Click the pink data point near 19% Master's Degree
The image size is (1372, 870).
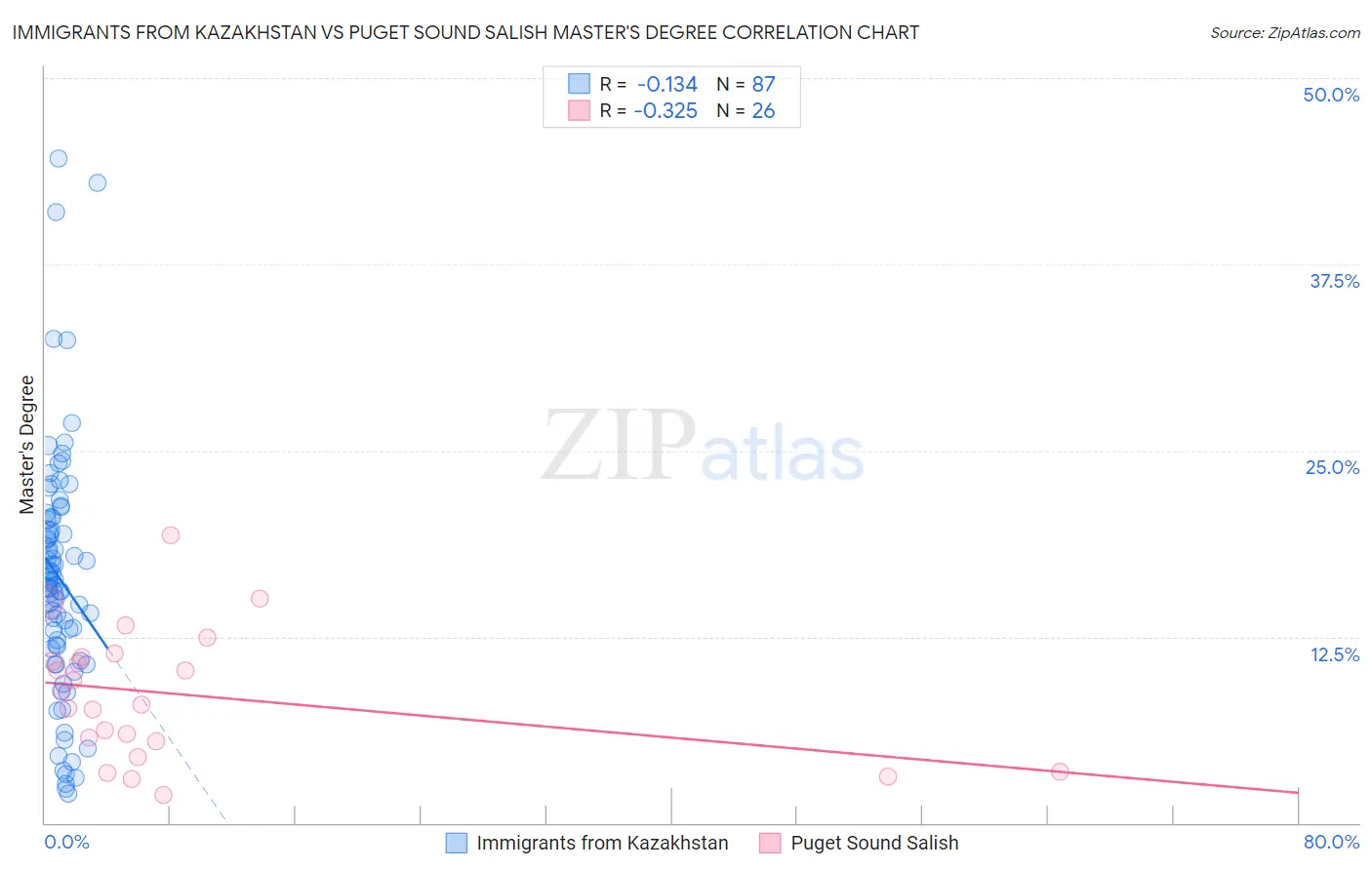(x=171, y=534)
